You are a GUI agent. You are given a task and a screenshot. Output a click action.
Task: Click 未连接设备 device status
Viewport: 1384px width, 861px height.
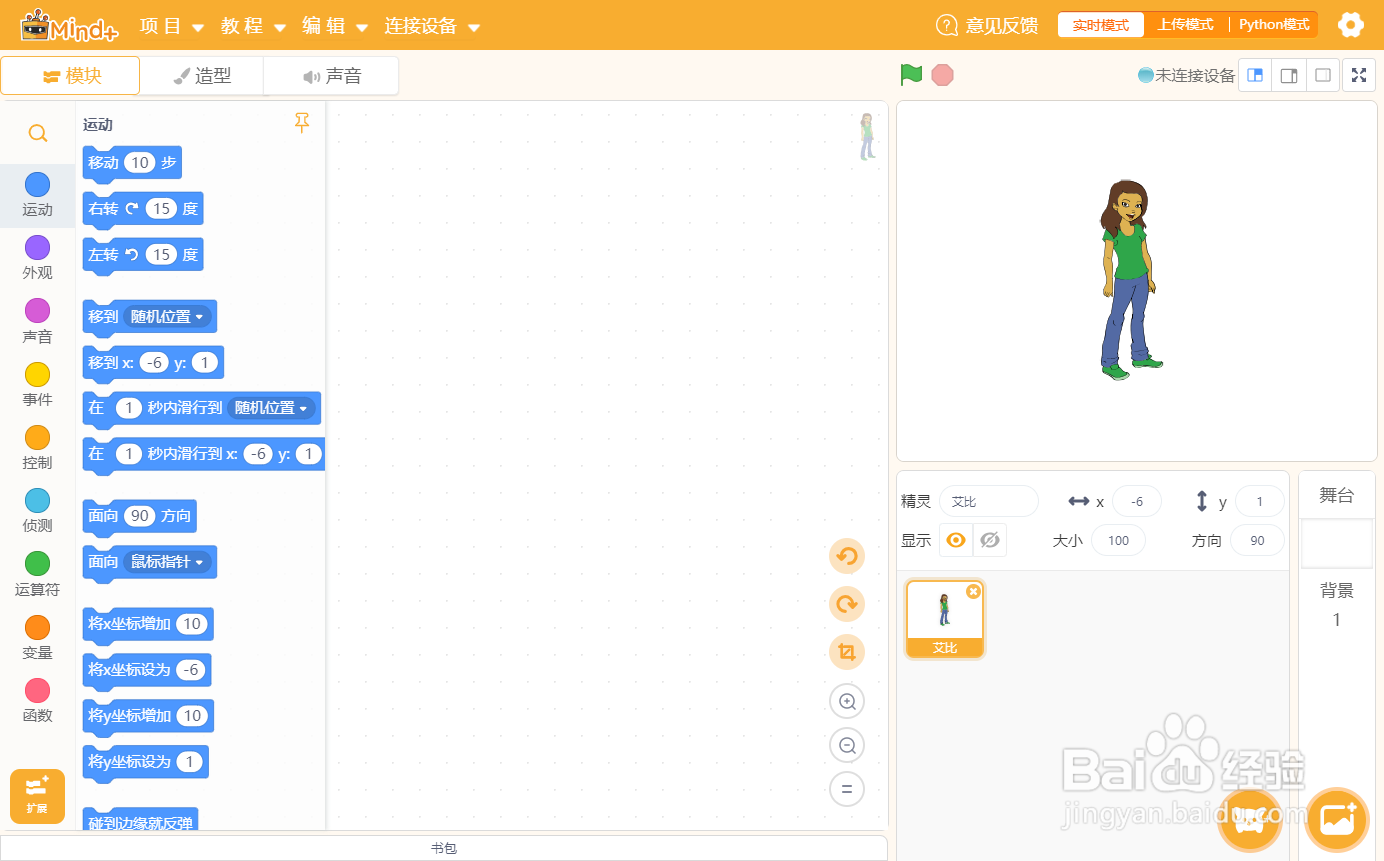point(1187,75)
